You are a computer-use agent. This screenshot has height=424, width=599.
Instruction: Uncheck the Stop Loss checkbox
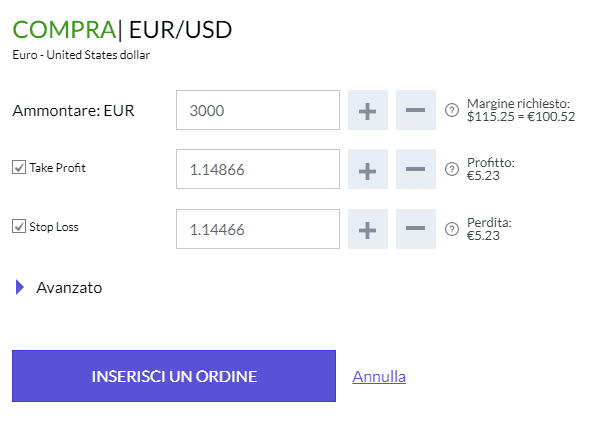click(x=19, y=226)
